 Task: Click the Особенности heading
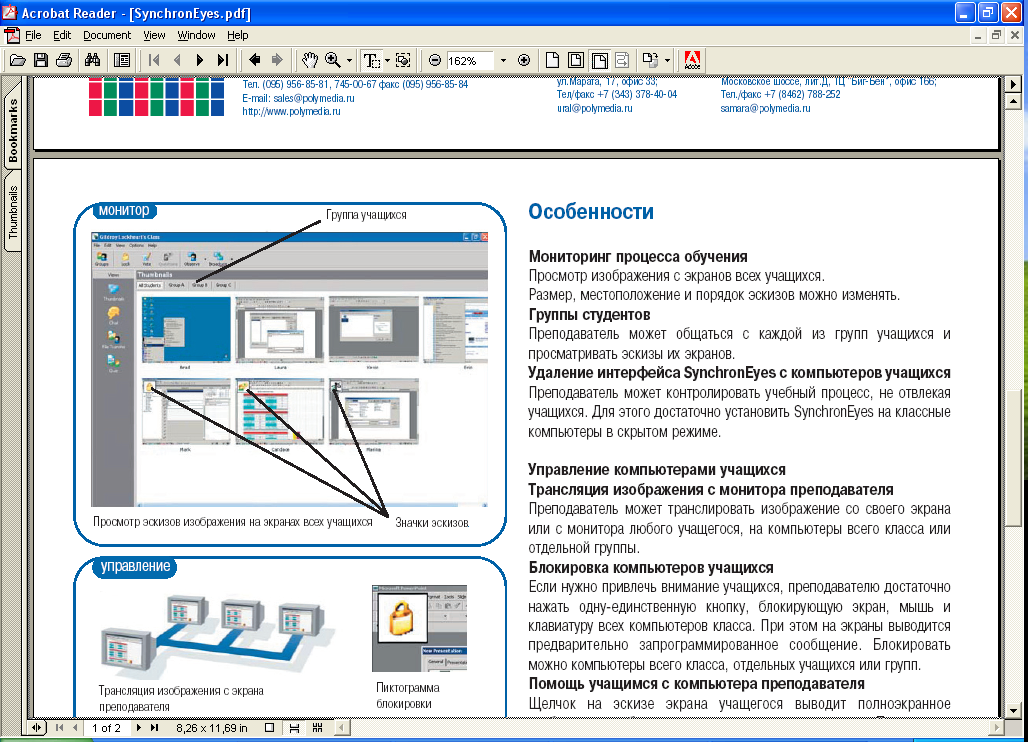point(591,212)
